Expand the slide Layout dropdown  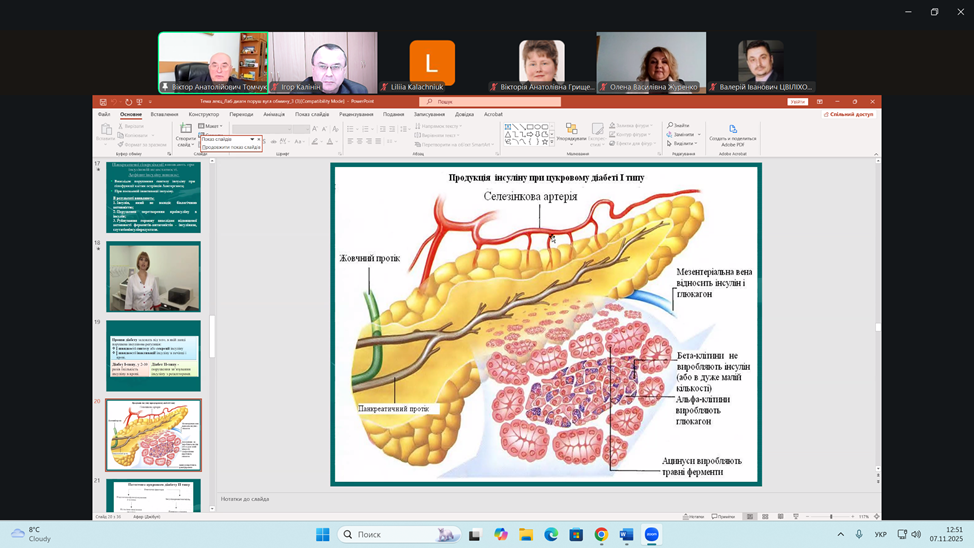(x=211, y=126)
